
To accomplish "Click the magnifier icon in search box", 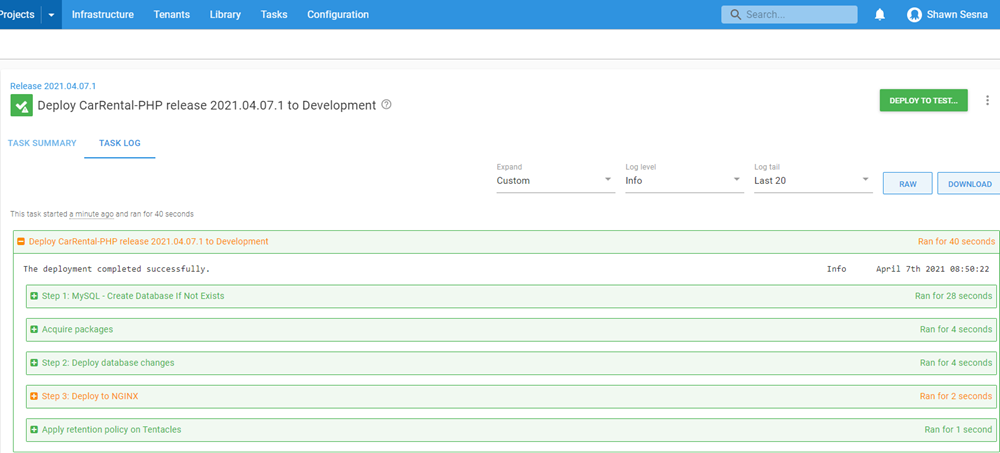I will tap(736, 15).
